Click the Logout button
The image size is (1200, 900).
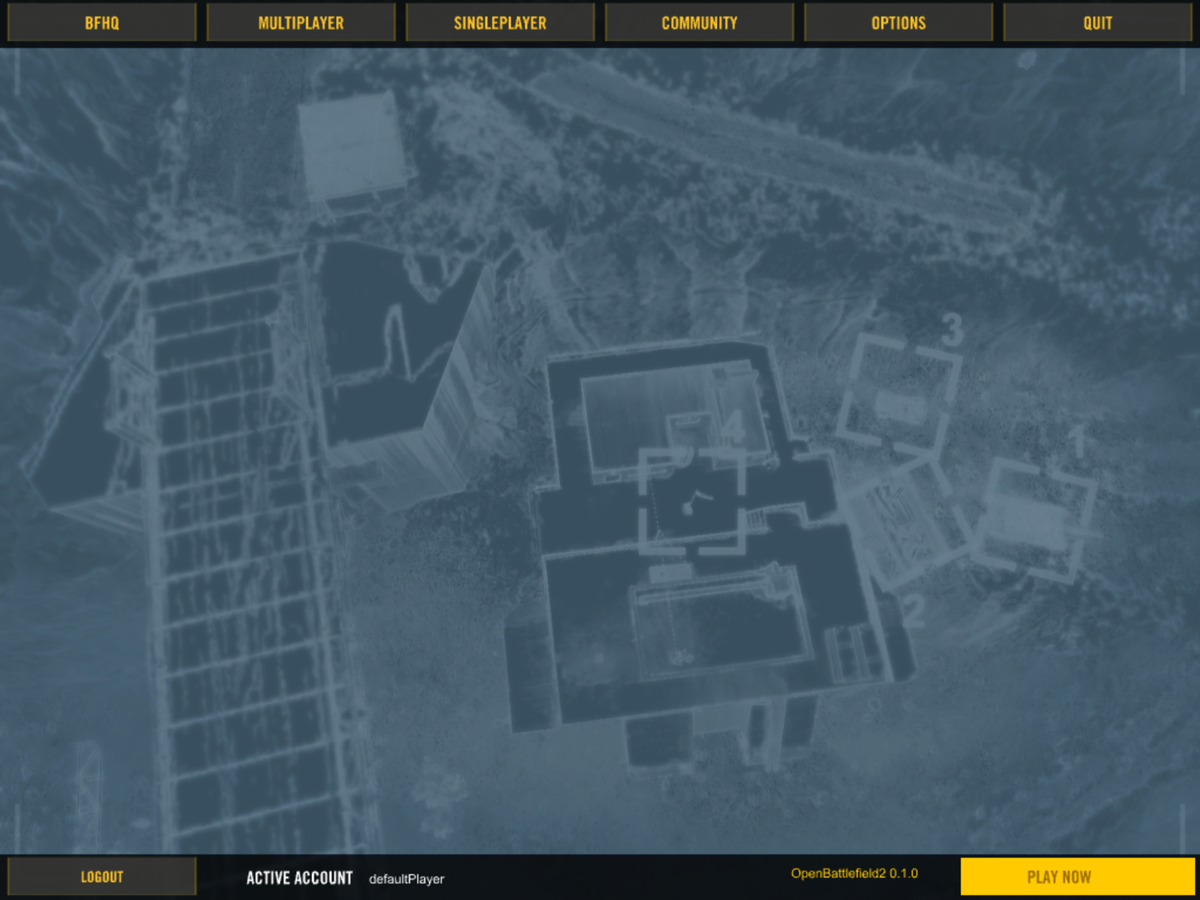[x=102, y=876]
